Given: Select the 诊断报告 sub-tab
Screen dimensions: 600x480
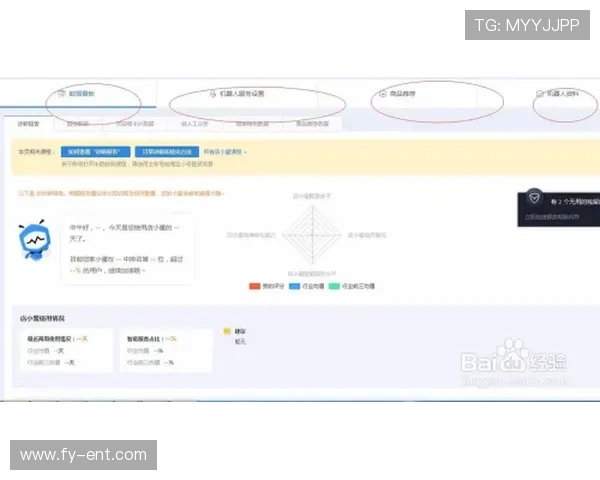Looking at the screenshot, I should coord(29,124).
